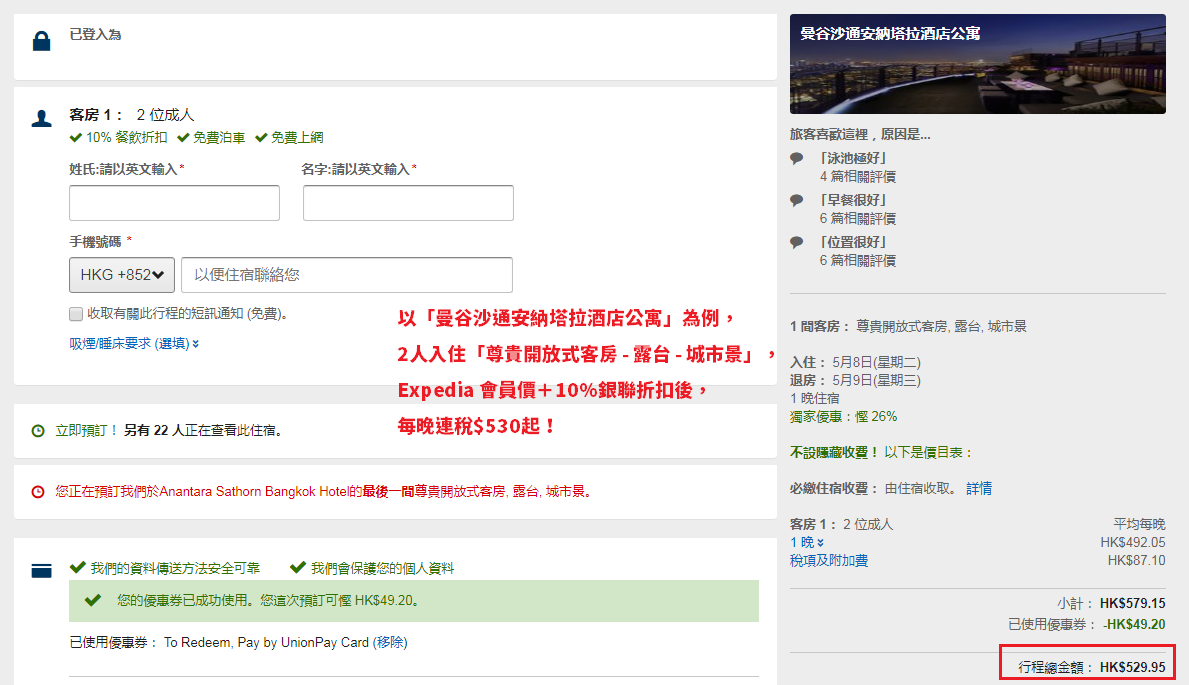Image resolution: width=1189 pixels, height=685 pixels.
Task: Click the checkmark beside 免費上網
Action: click(x=262, y=137)
